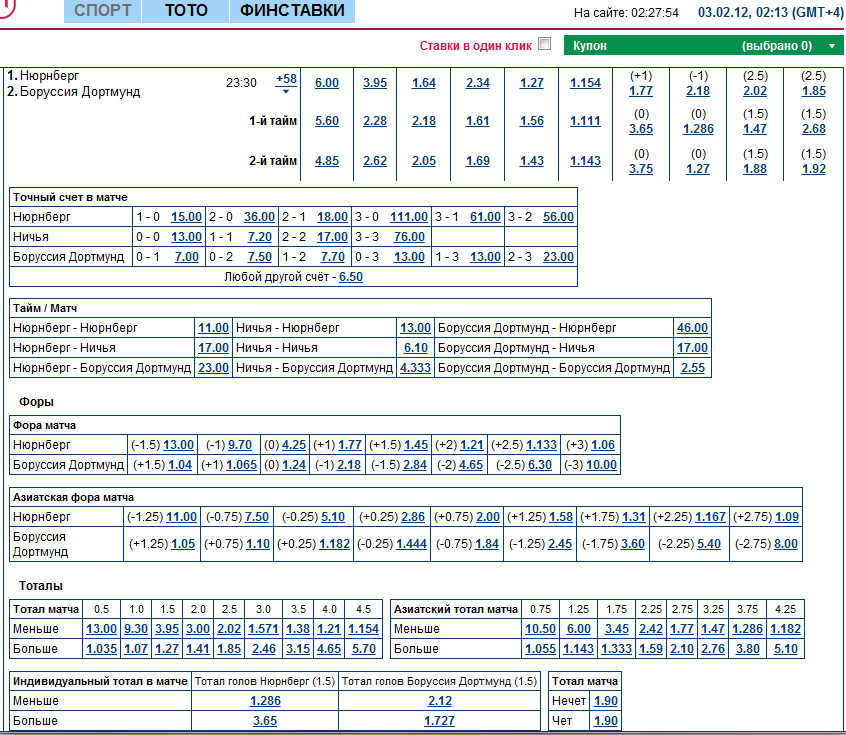Image resolution: width=846 pixels, height=735 pixels.
Task: Select Asian total over 4.25 odds 5.10
Action: point(786,649)
